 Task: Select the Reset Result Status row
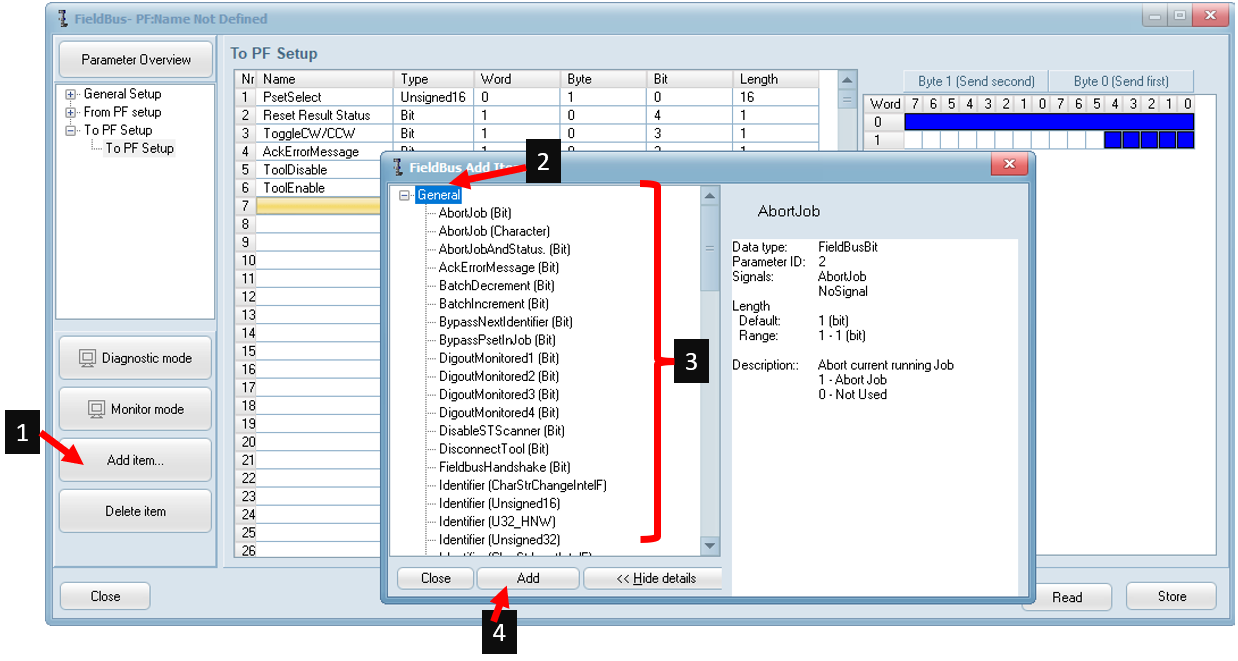point(526,115)
